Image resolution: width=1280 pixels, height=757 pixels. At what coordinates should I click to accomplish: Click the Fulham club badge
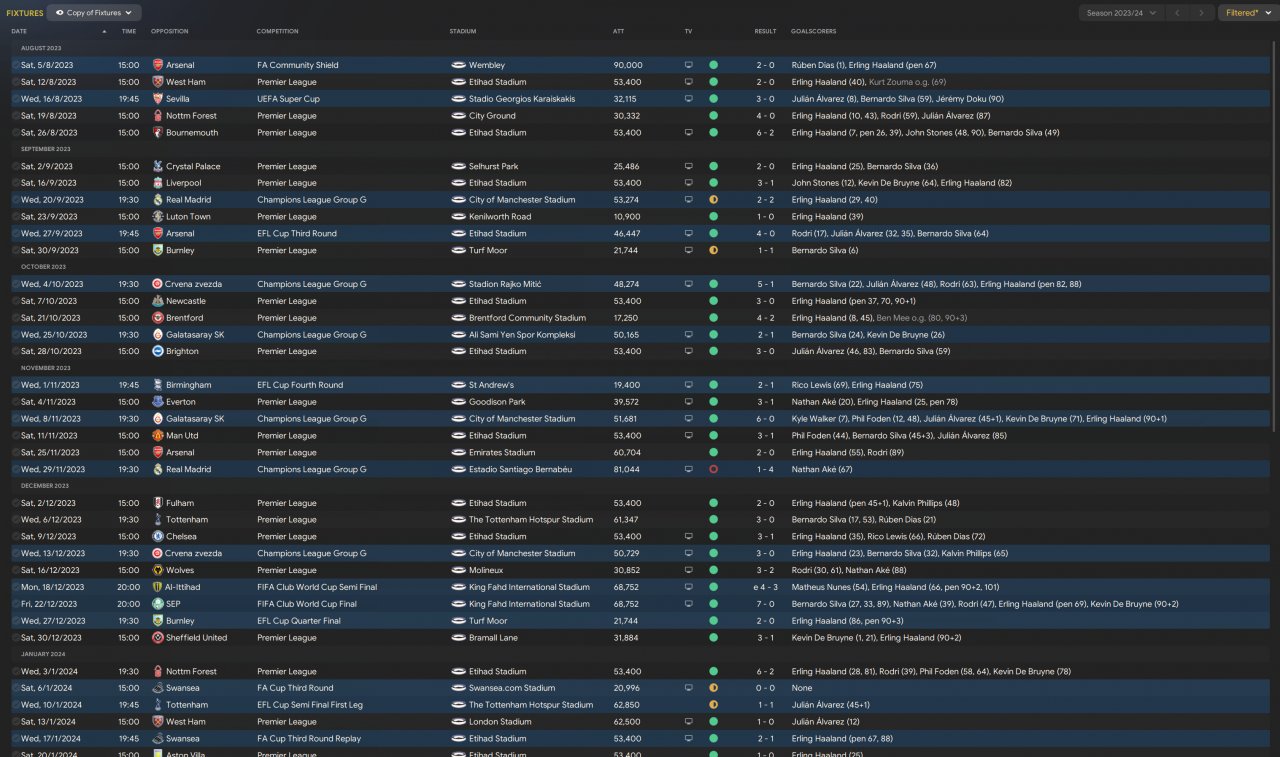[158, 503]
